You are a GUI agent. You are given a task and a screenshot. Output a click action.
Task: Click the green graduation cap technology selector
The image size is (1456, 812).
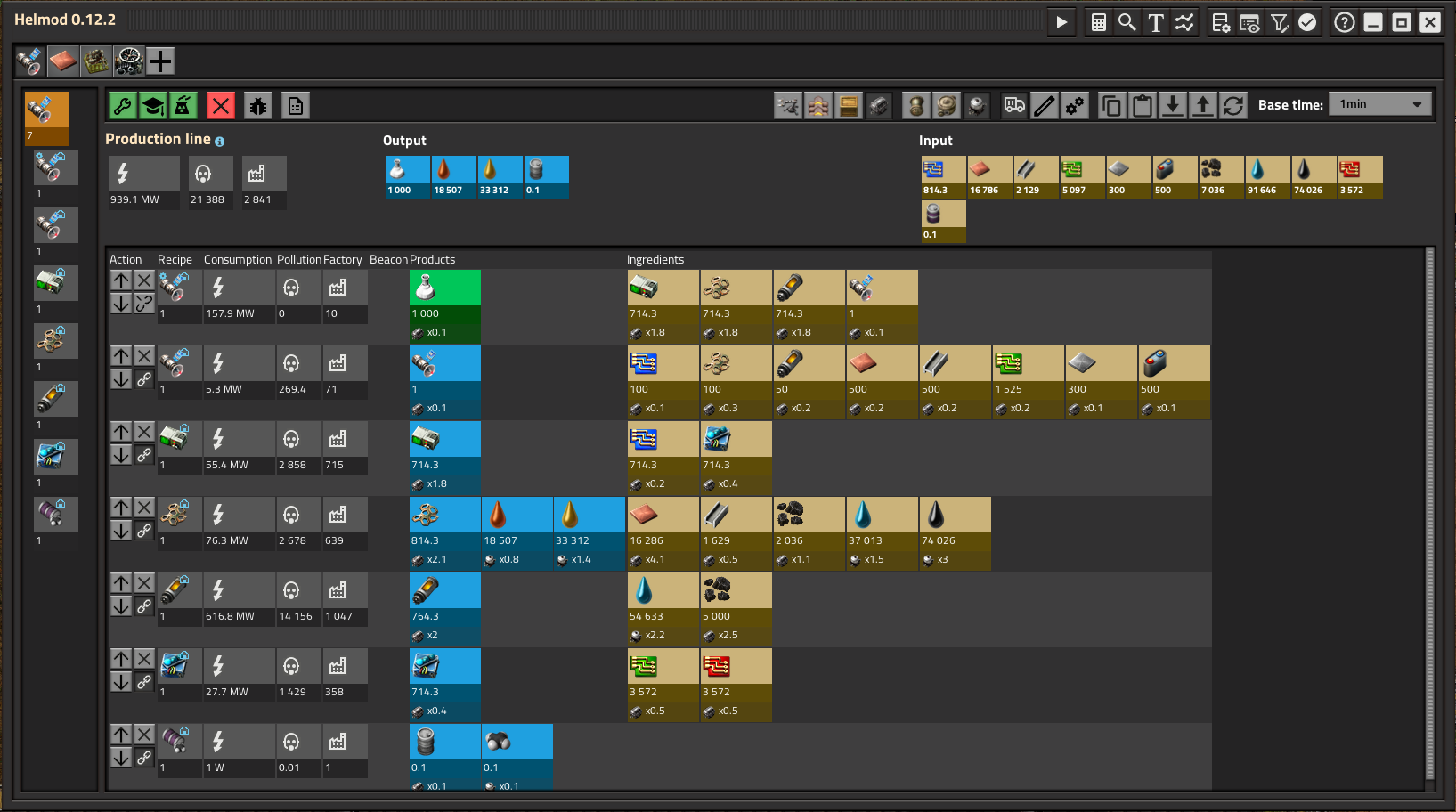(153, 106)
